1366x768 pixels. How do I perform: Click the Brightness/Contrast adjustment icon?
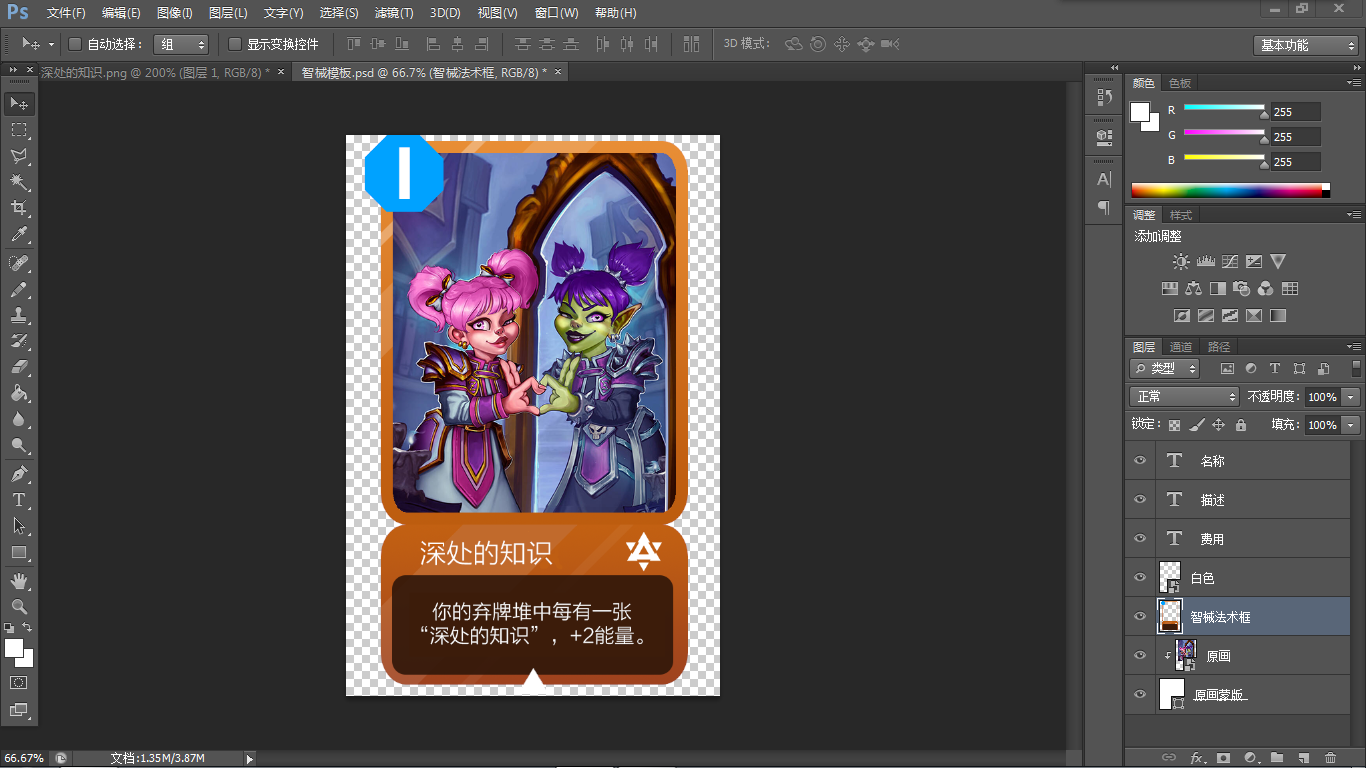coord(1181,262)
